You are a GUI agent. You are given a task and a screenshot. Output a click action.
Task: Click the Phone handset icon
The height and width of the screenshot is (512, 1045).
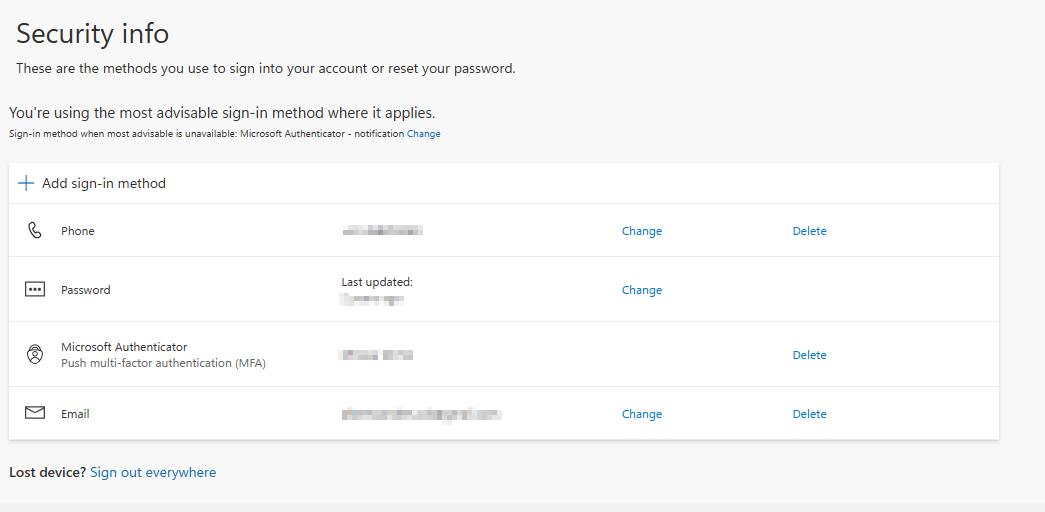pyautogui.click(x=35, y=231)
